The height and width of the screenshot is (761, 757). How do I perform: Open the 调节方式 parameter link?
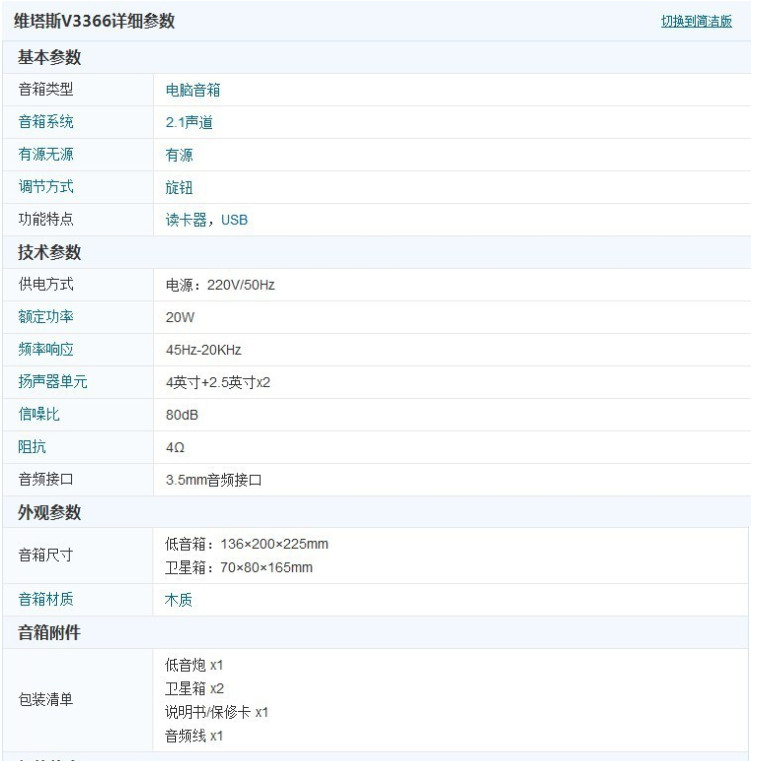coord(46,187)
